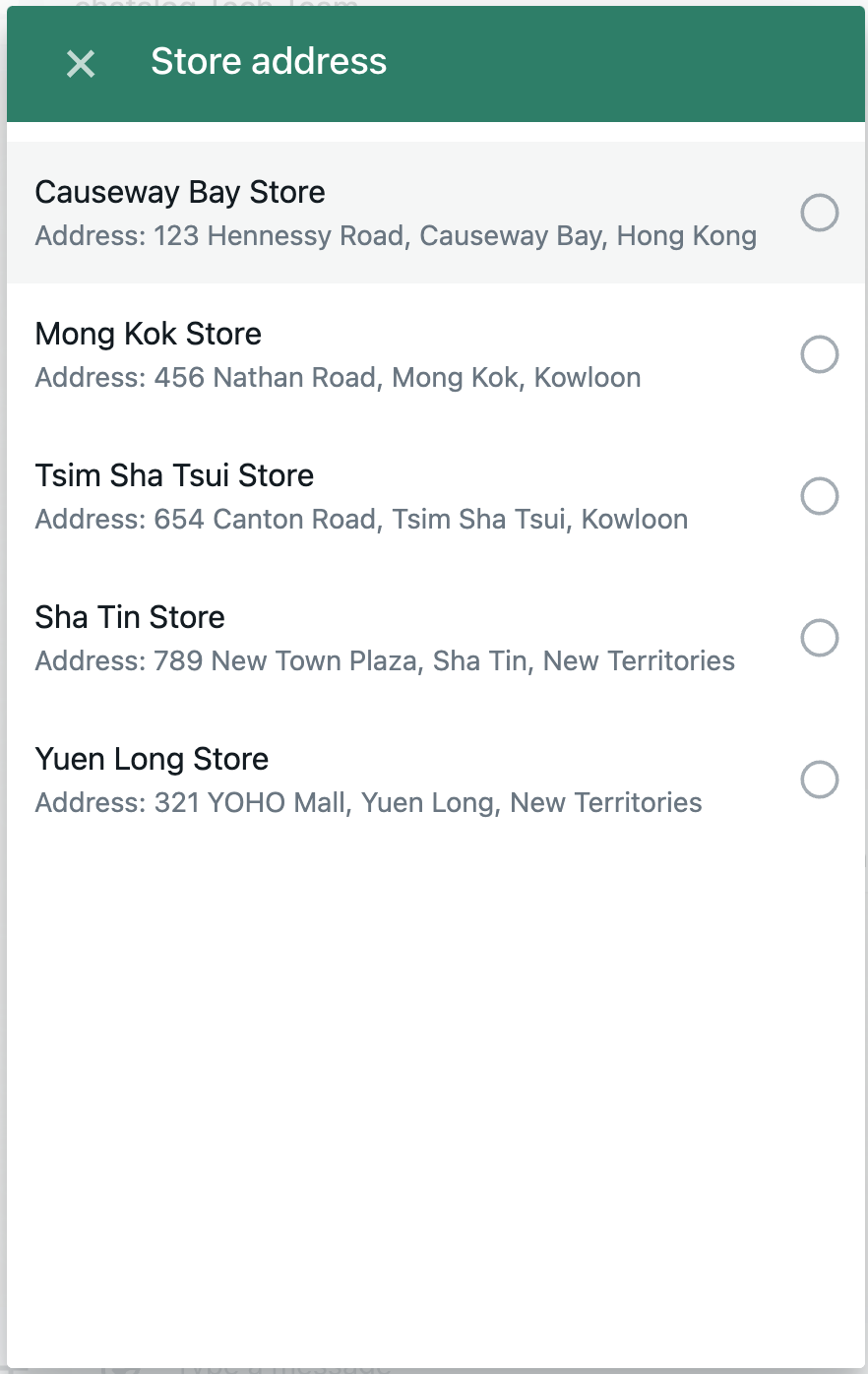Viewport: 868px width, 1374px height.
Task: Click the 654 Canton Road address line
Action: point(361,520)
